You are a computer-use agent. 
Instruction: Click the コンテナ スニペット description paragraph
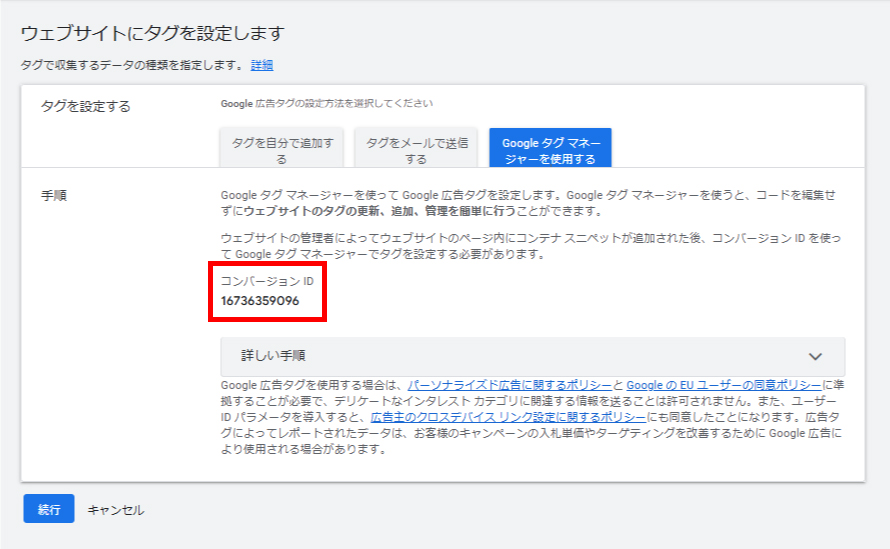[x=531, y=246]
